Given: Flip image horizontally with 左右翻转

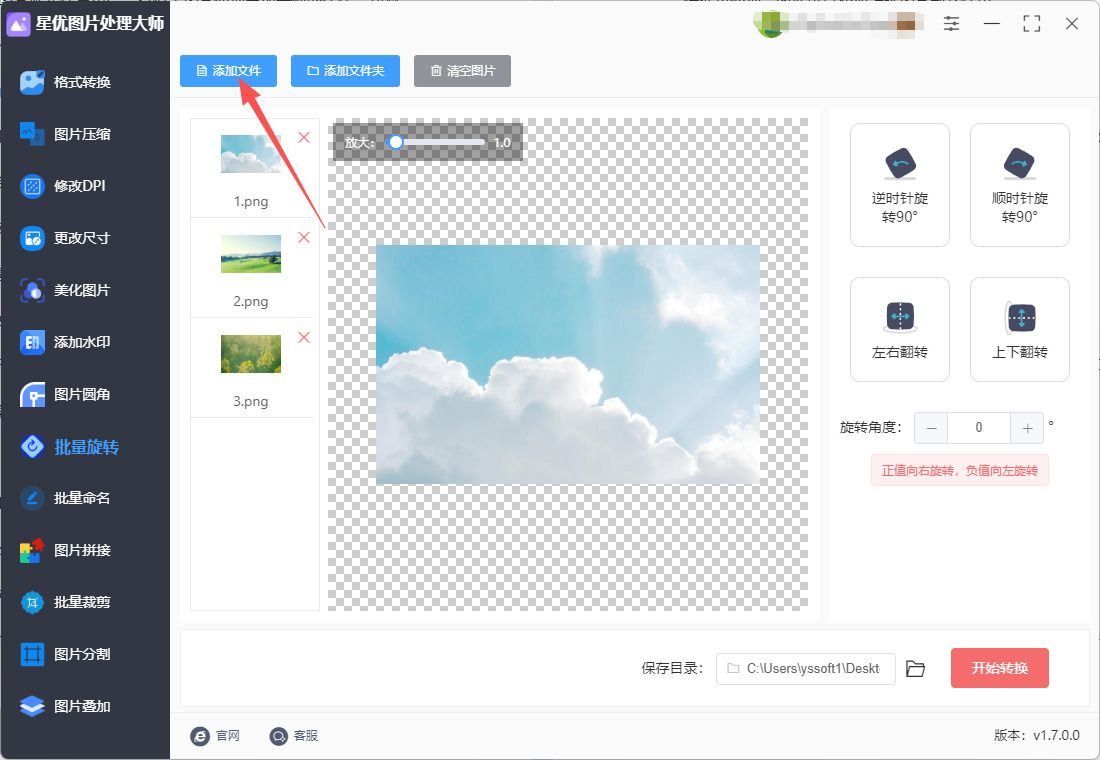Looking at the screenshot, I should [899, 330].
